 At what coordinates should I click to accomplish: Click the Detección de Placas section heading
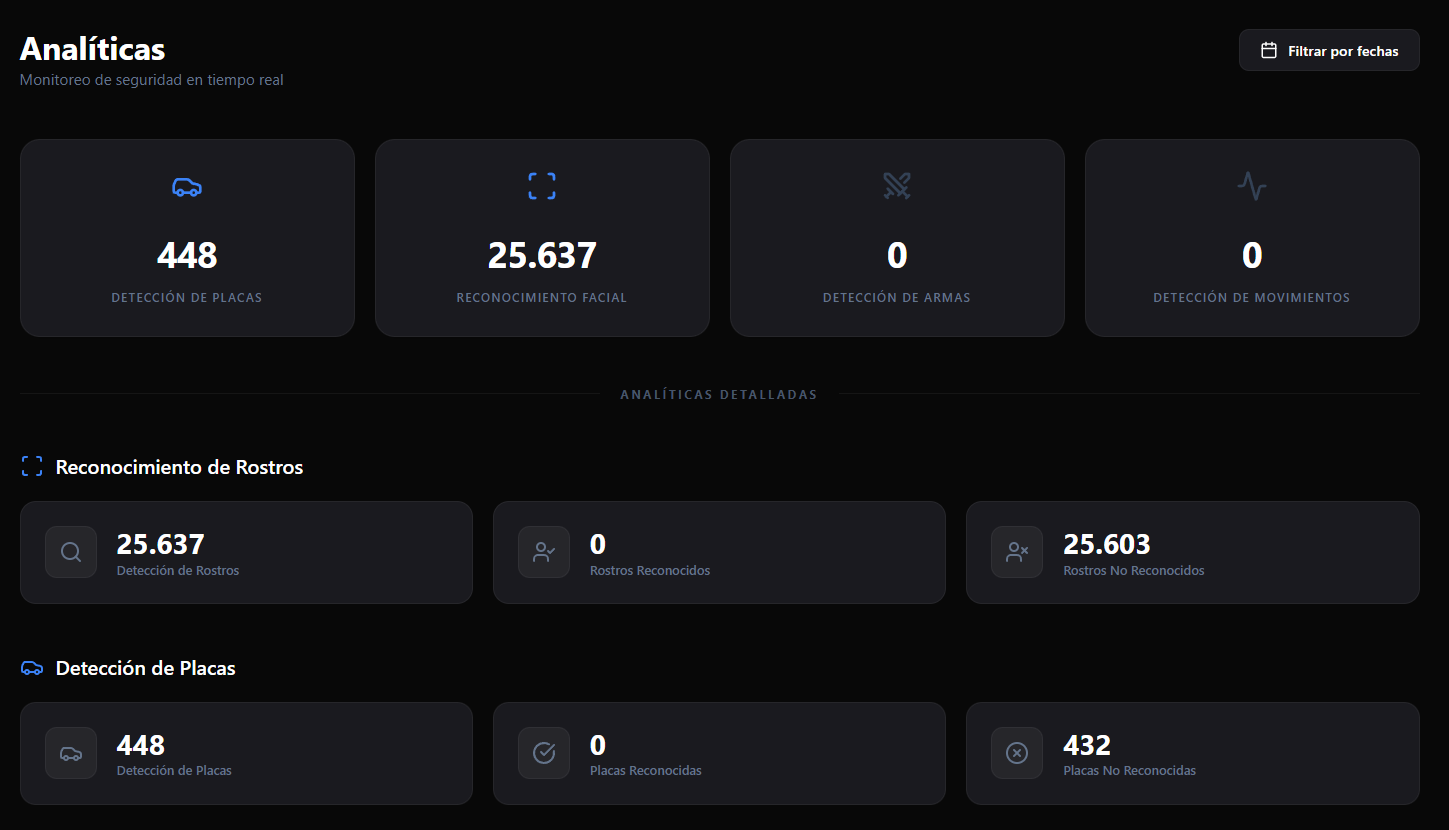[x=146, y=668]
